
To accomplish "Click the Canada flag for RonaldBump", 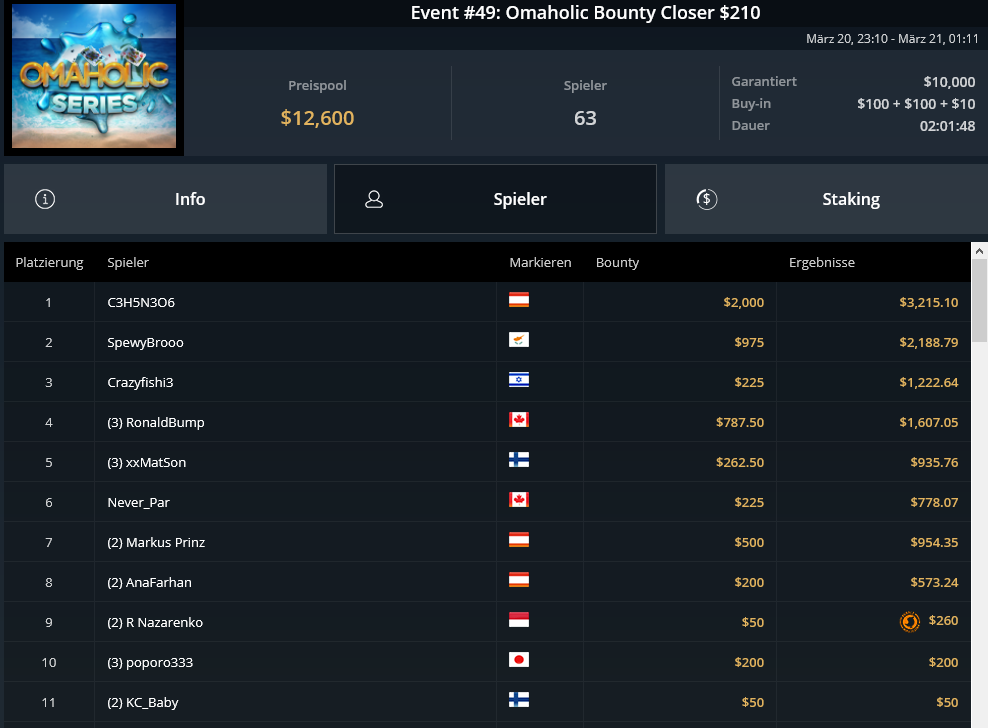I will coord(519,420).
